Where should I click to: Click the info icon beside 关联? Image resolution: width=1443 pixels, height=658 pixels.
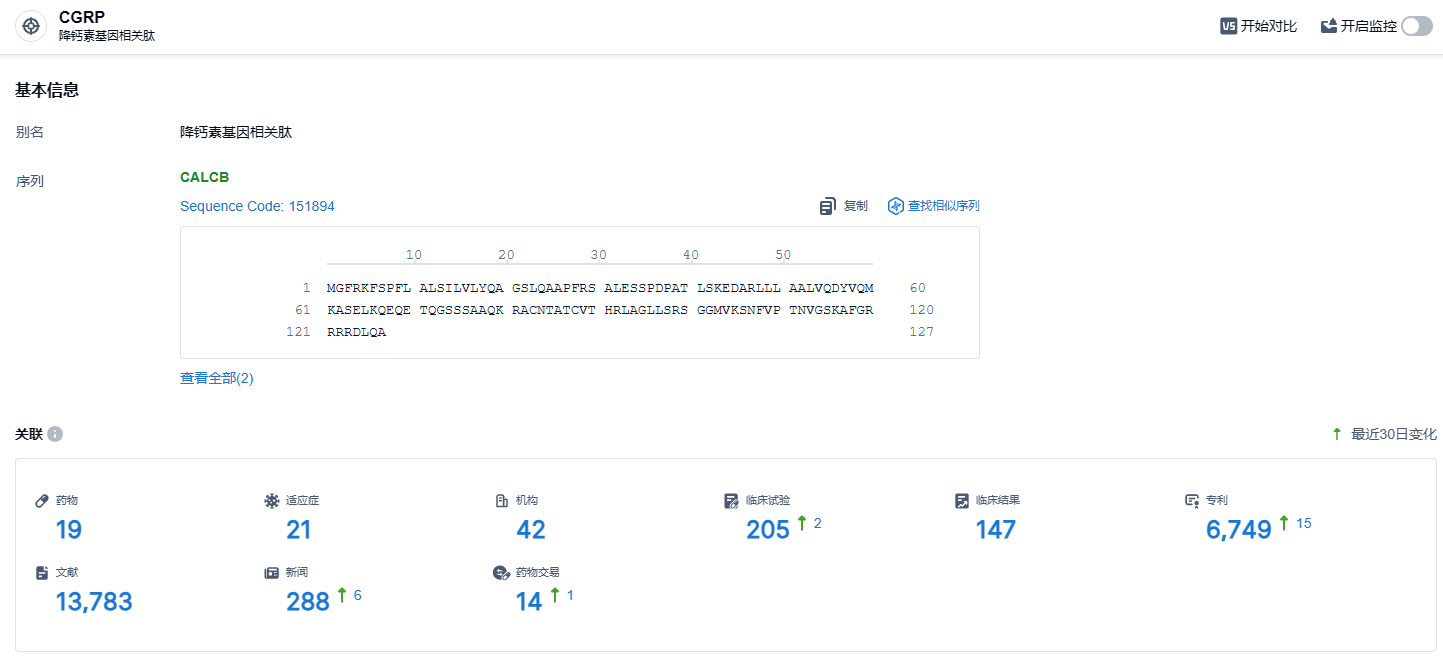coord(55,434)
